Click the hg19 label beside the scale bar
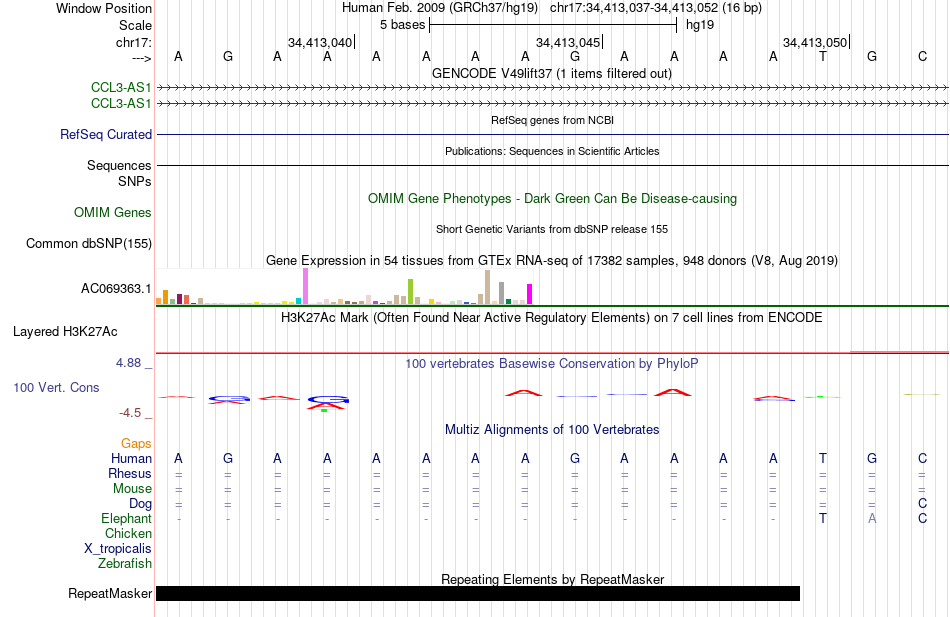 (x=700, y=25)
